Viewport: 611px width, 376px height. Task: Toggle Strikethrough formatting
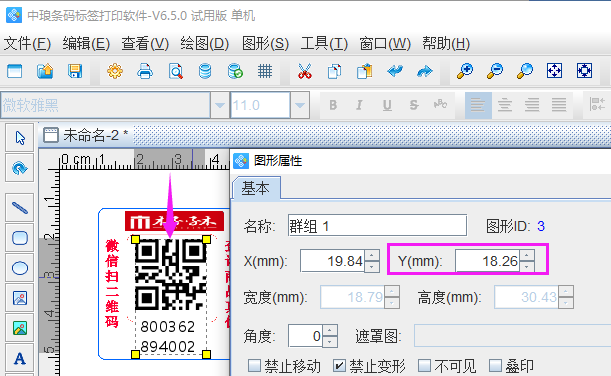point(414,105)
